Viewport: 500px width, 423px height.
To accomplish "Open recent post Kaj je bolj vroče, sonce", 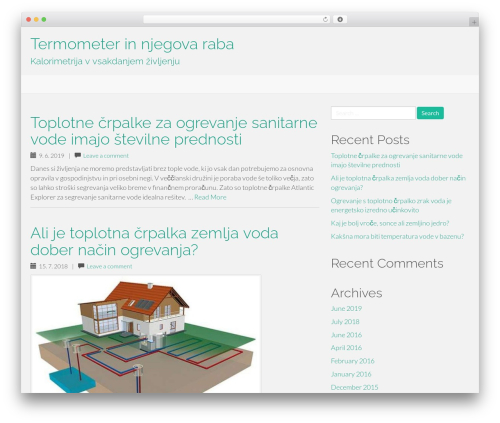I will (x=390, y=223).
